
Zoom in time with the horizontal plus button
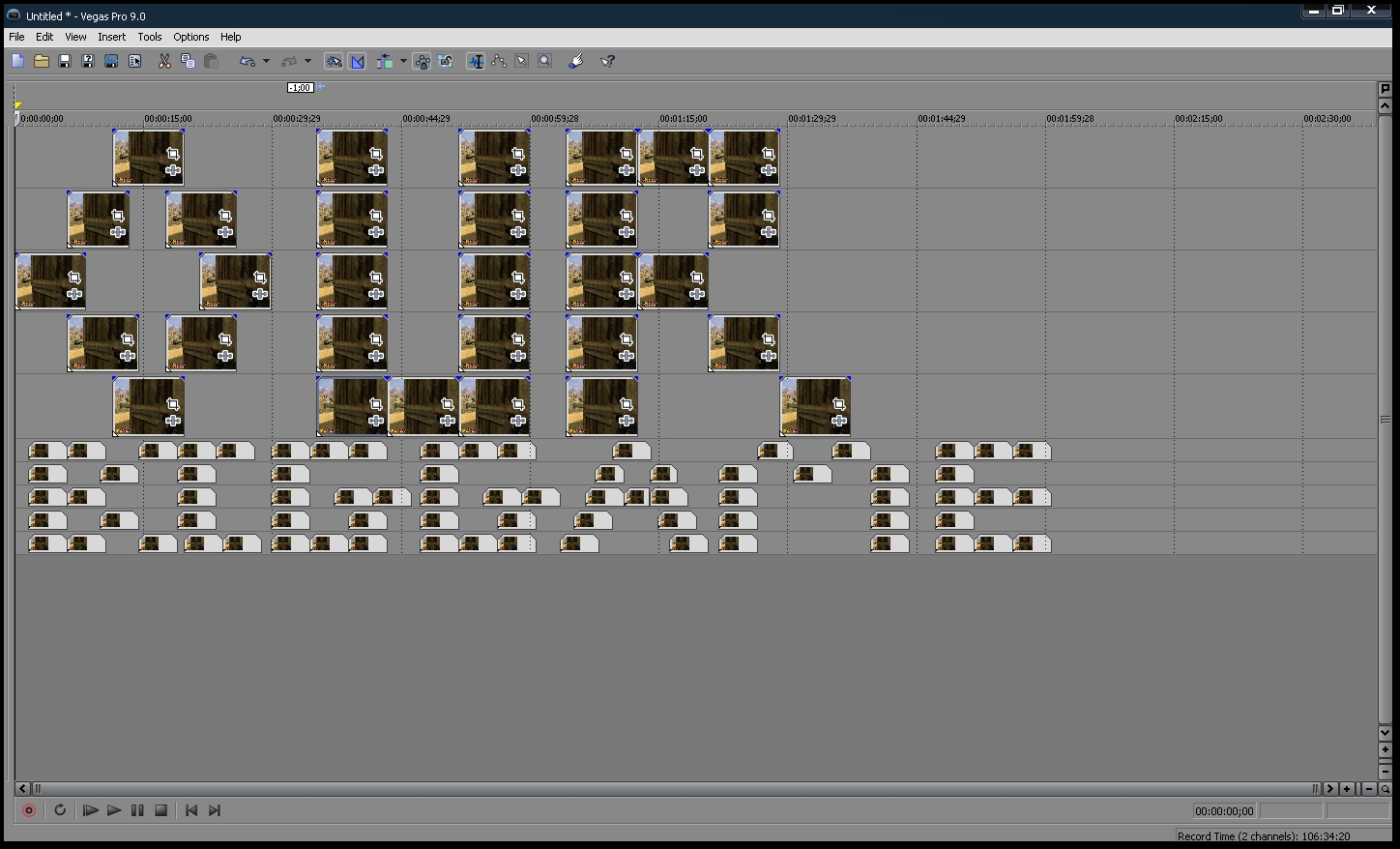pos(1347,789)
